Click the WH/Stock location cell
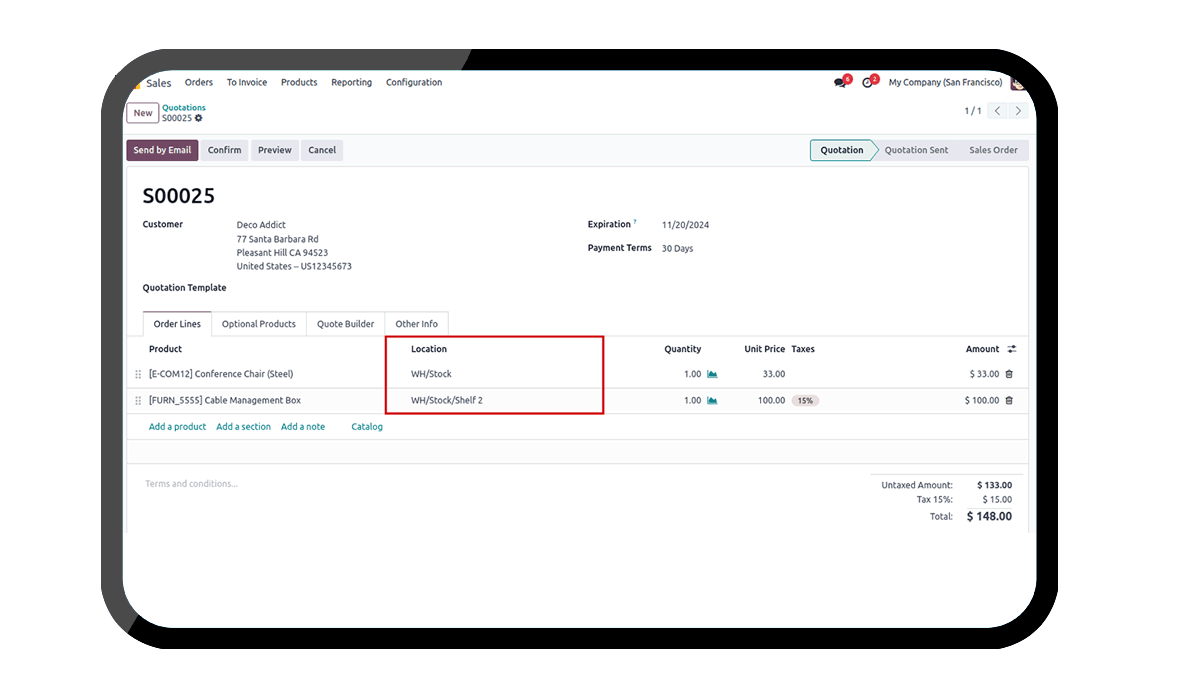 (x=431, y=374)
